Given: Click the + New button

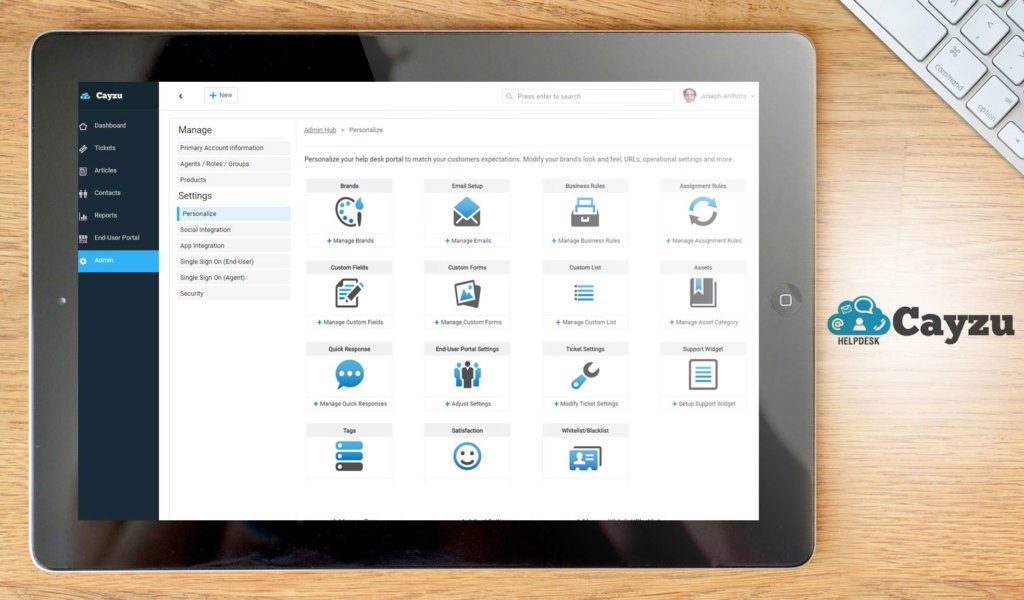Looking at the screenshot, I should tap(220, 94).
